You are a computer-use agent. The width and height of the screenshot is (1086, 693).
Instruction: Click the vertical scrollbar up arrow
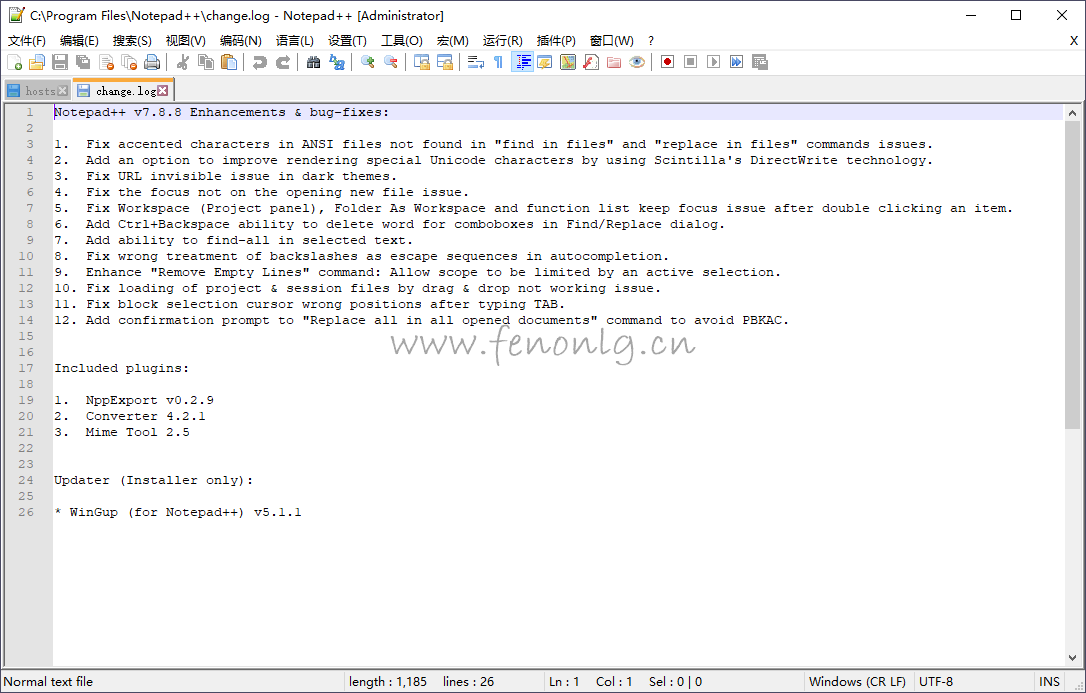click(1072, 113)
